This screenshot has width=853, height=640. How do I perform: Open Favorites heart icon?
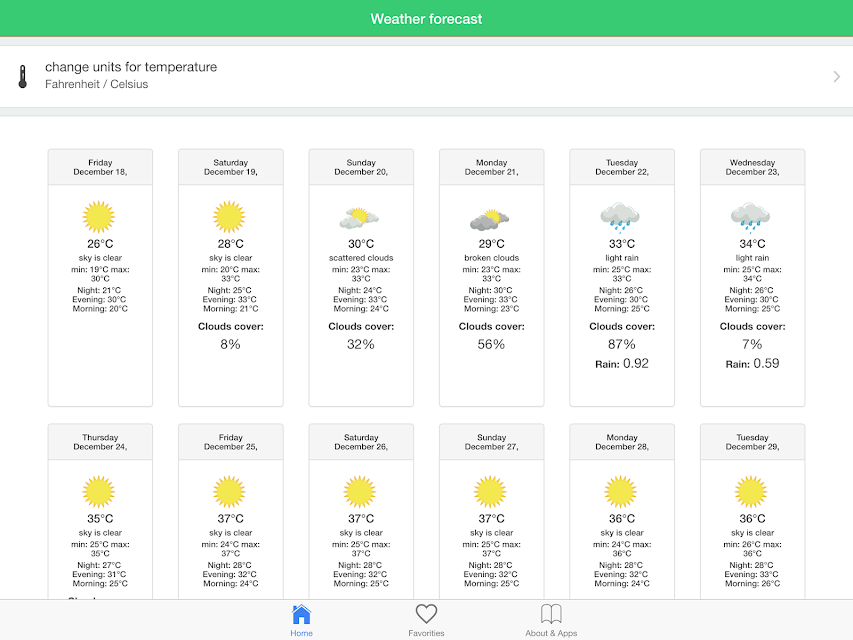[426, 614]
